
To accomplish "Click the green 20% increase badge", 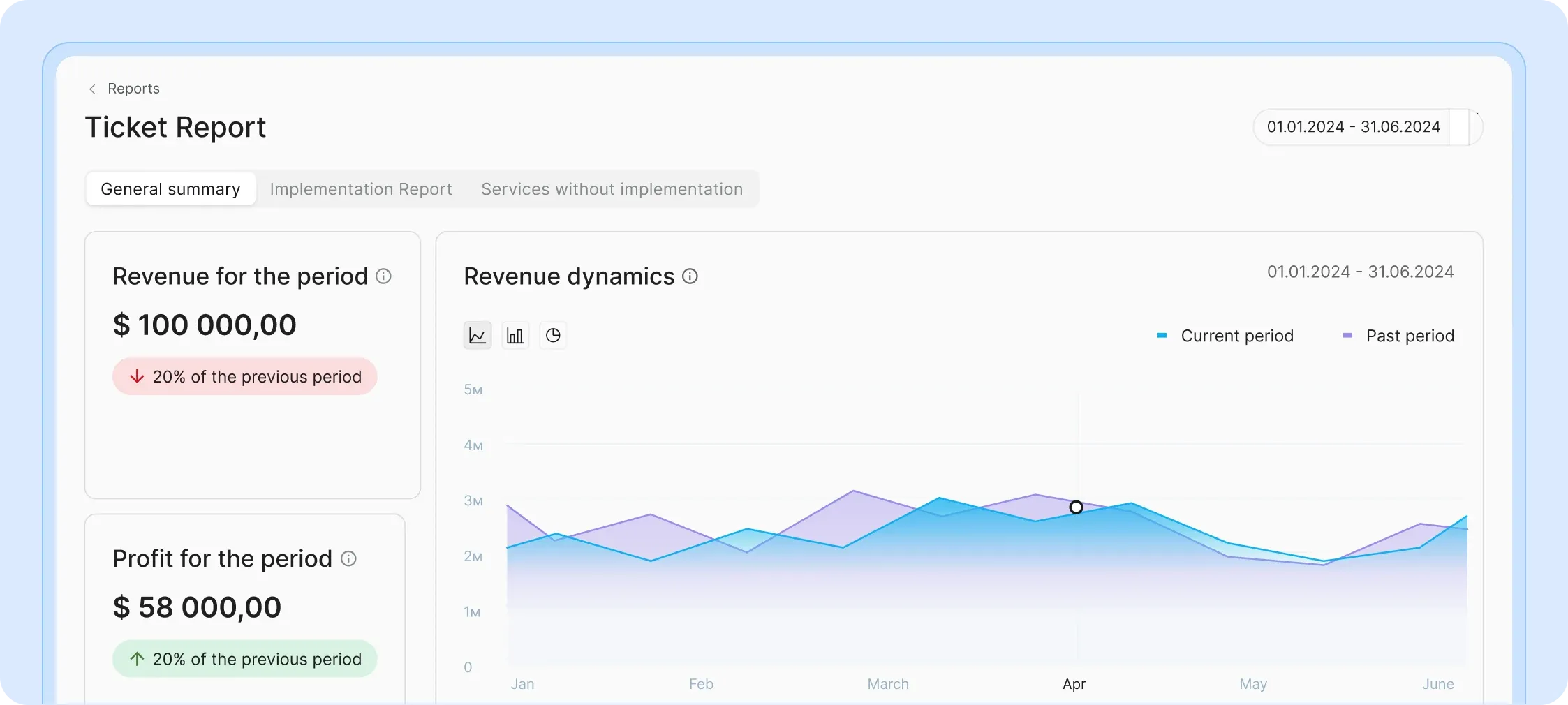I will pos(244,659).
